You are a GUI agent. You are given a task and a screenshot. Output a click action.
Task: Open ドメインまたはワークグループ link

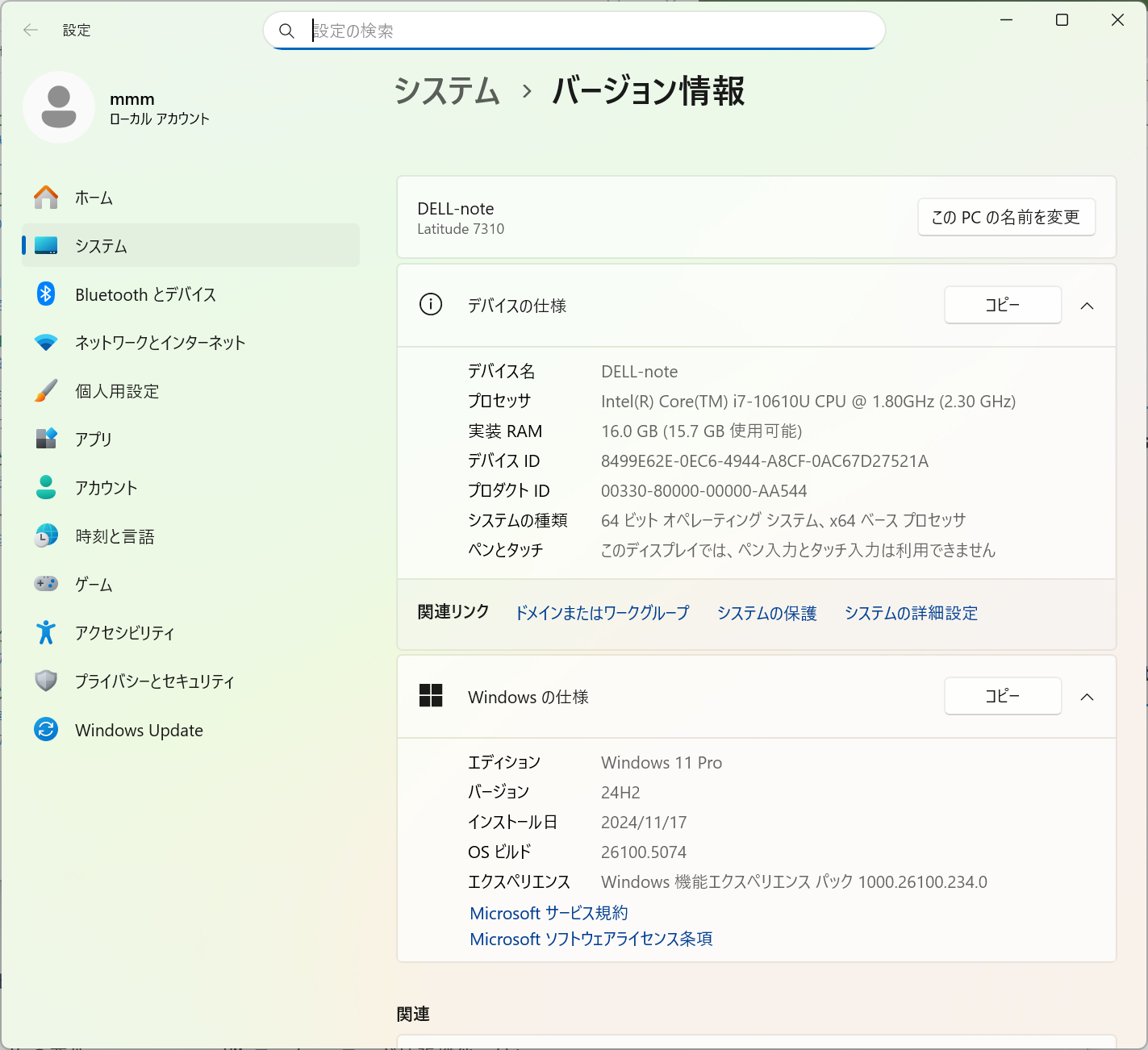[603, 613]
